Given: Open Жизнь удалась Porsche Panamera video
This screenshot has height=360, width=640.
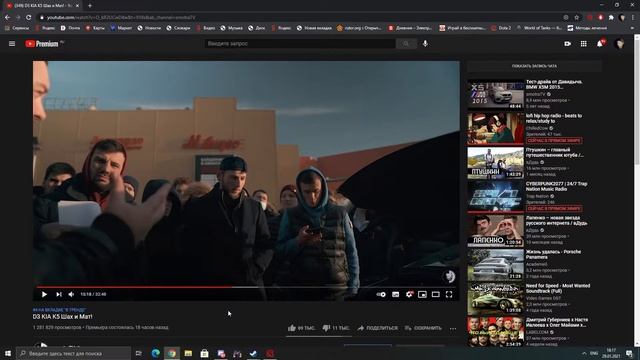Looking at the screenshot, I should coord(496,265).
